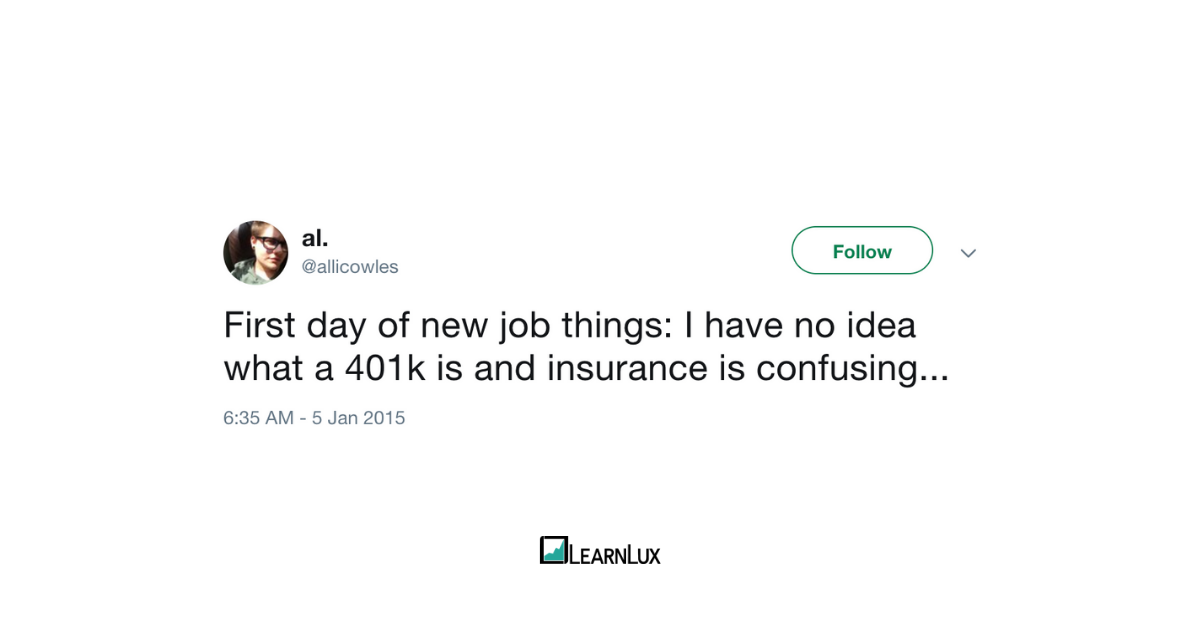Select the word "what" starting line two
This screenshot has width=1200, height=627.
tap(260, 369)
